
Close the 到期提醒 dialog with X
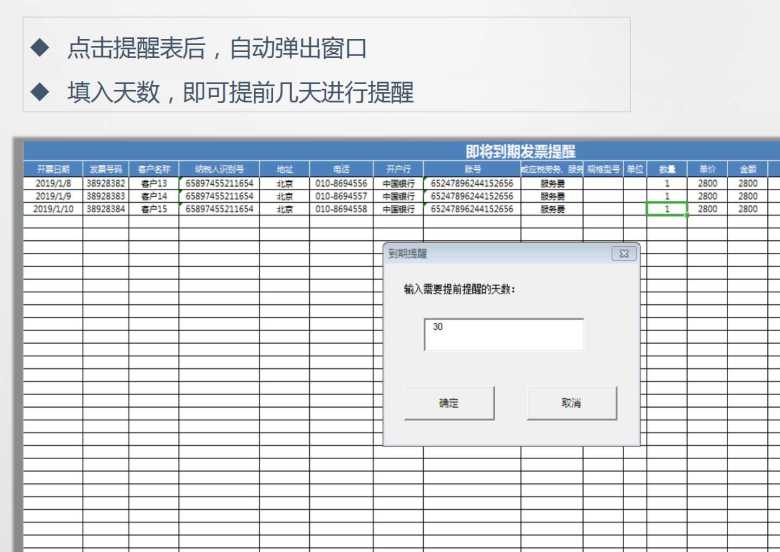coord(623,254)
